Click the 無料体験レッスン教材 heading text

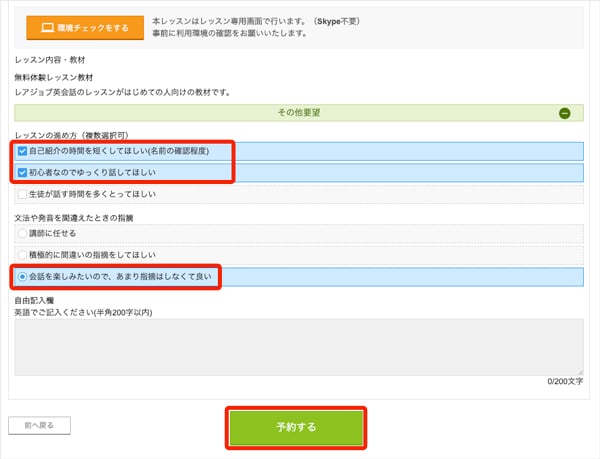56,77
